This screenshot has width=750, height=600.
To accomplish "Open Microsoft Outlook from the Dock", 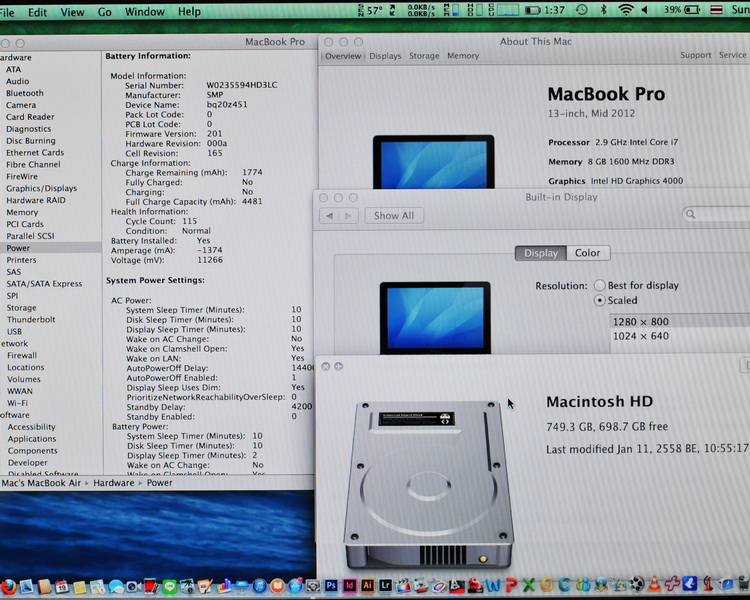I will (547, 585).
